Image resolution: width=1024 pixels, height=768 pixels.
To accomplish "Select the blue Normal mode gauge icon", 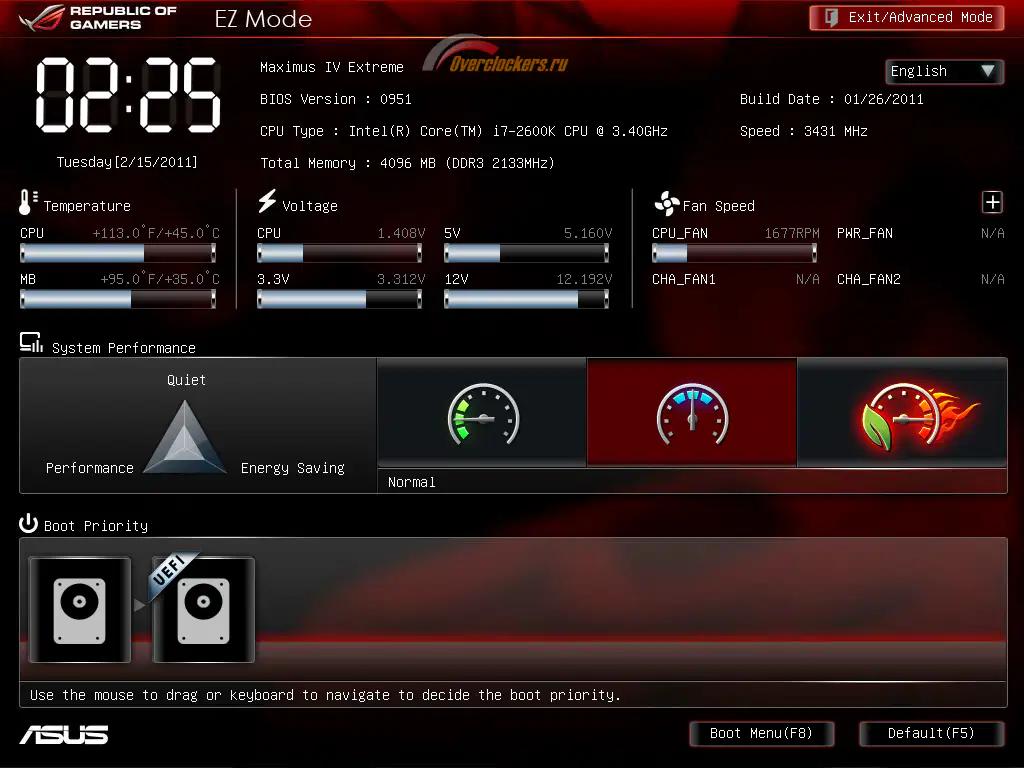I will [x=692, y=413].
